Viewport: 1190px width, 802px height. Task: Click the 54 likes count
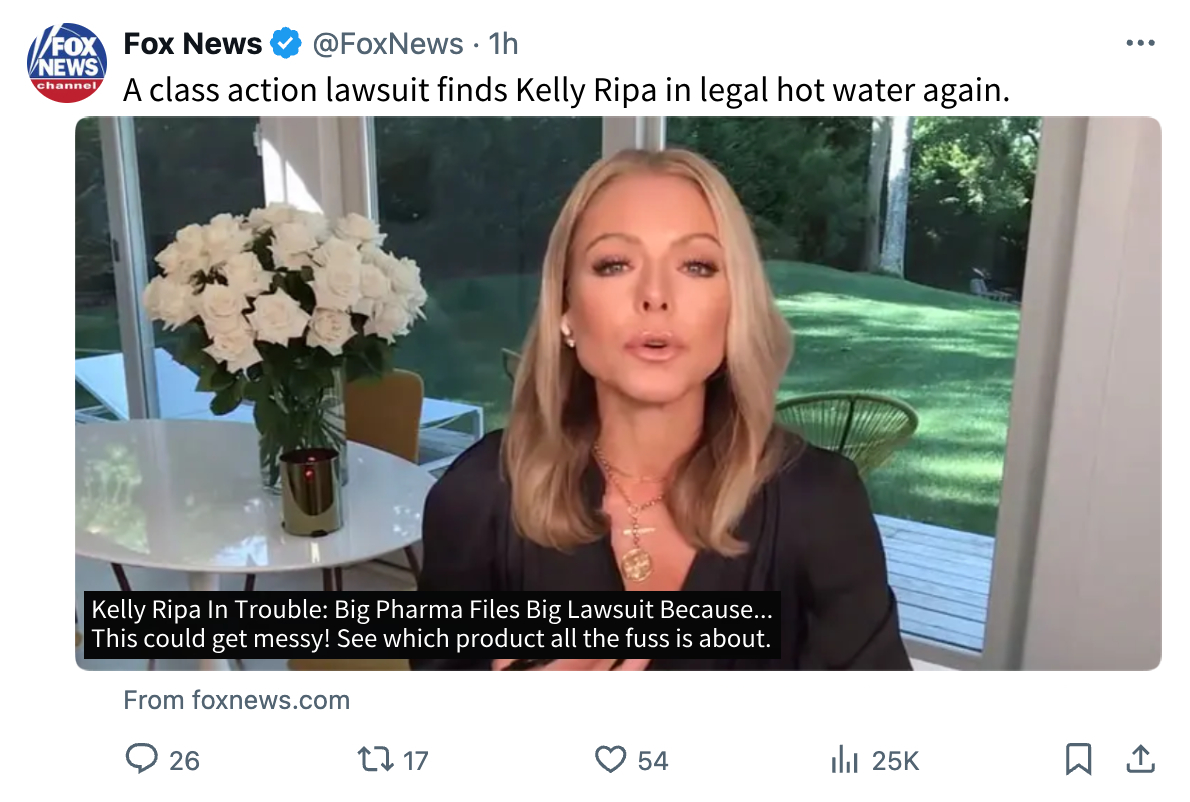[x=652, y=761]
